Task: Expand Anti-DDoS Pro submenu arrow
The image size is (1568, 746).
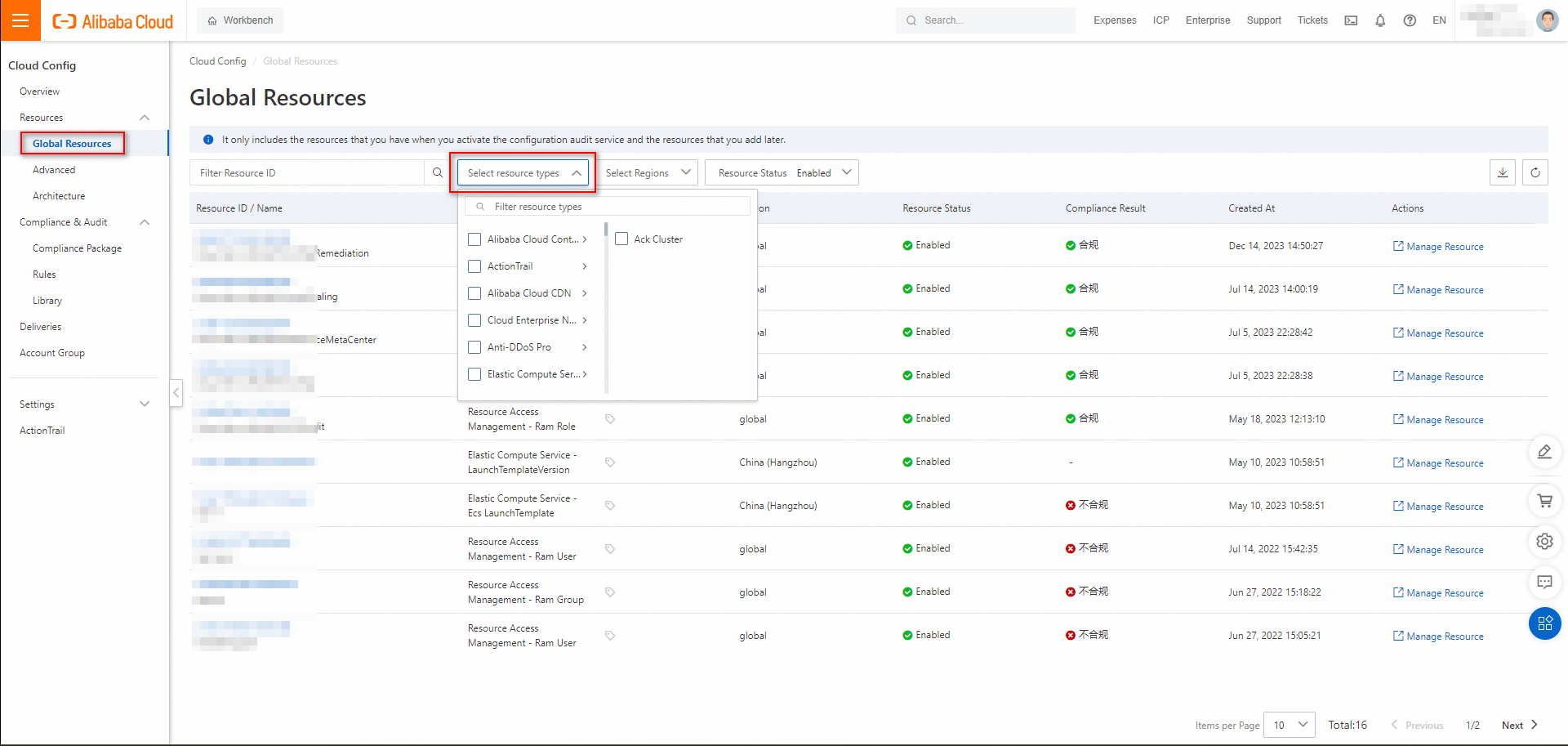Action: pyautogui.click(x=585, y=347)
